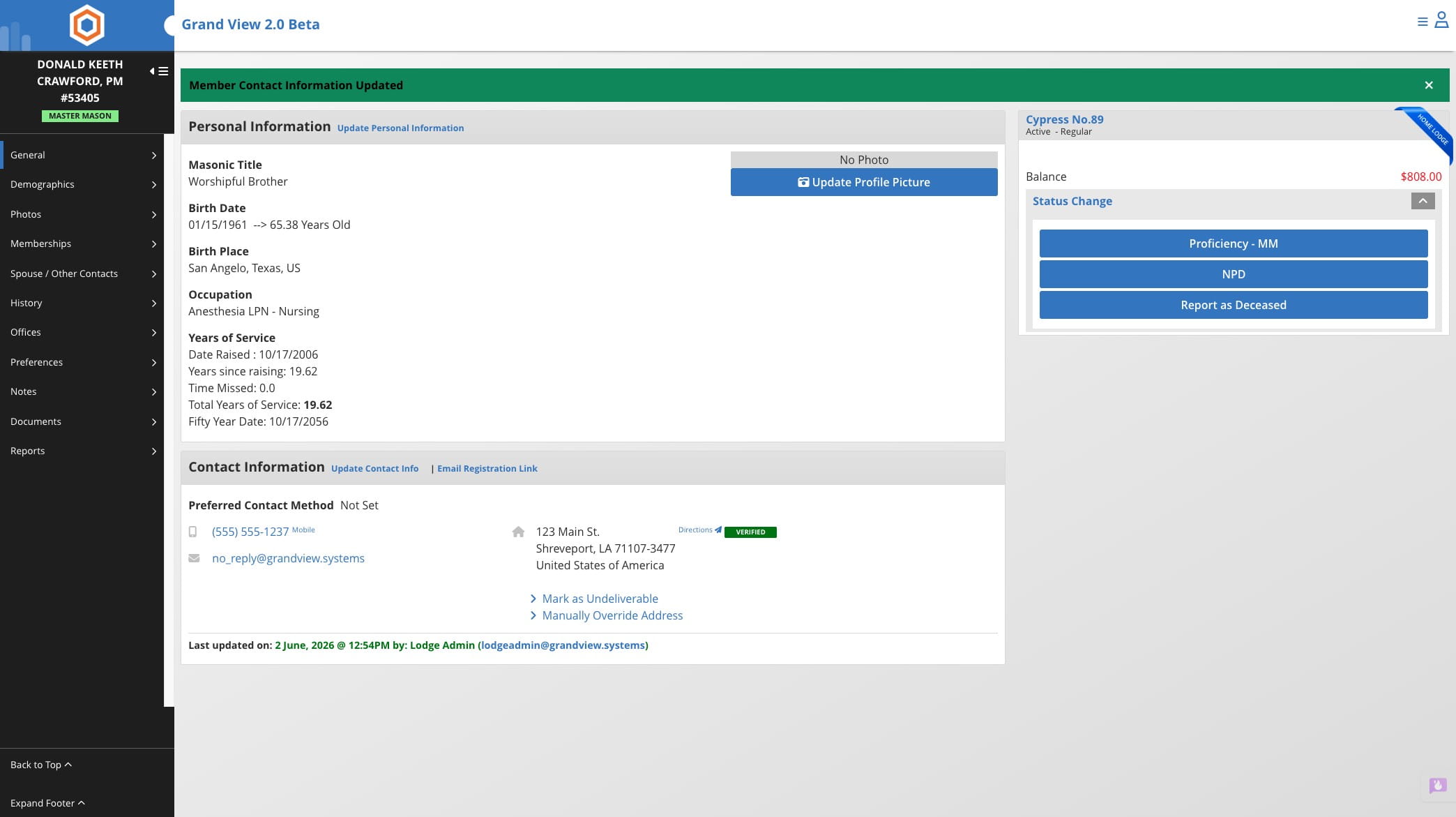Open the hamburger menu at top right
Image resolution: width=1456 pixels, height=817 pixels.
[x=1423, y=22]
